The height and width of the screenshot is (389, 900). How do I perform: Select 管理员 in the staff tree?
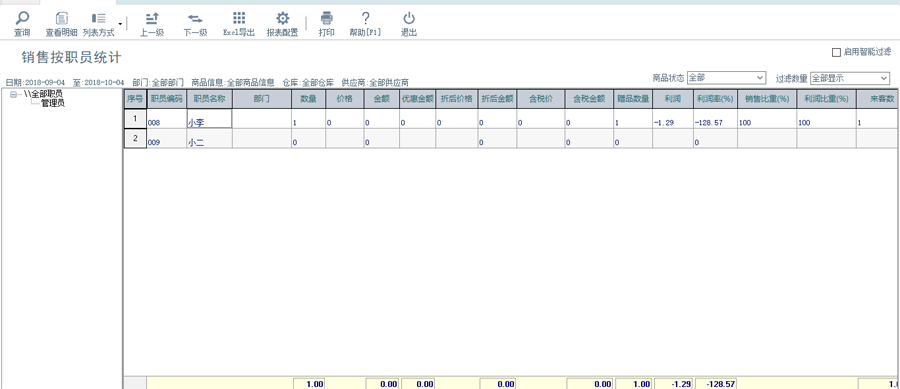(53, 103)
